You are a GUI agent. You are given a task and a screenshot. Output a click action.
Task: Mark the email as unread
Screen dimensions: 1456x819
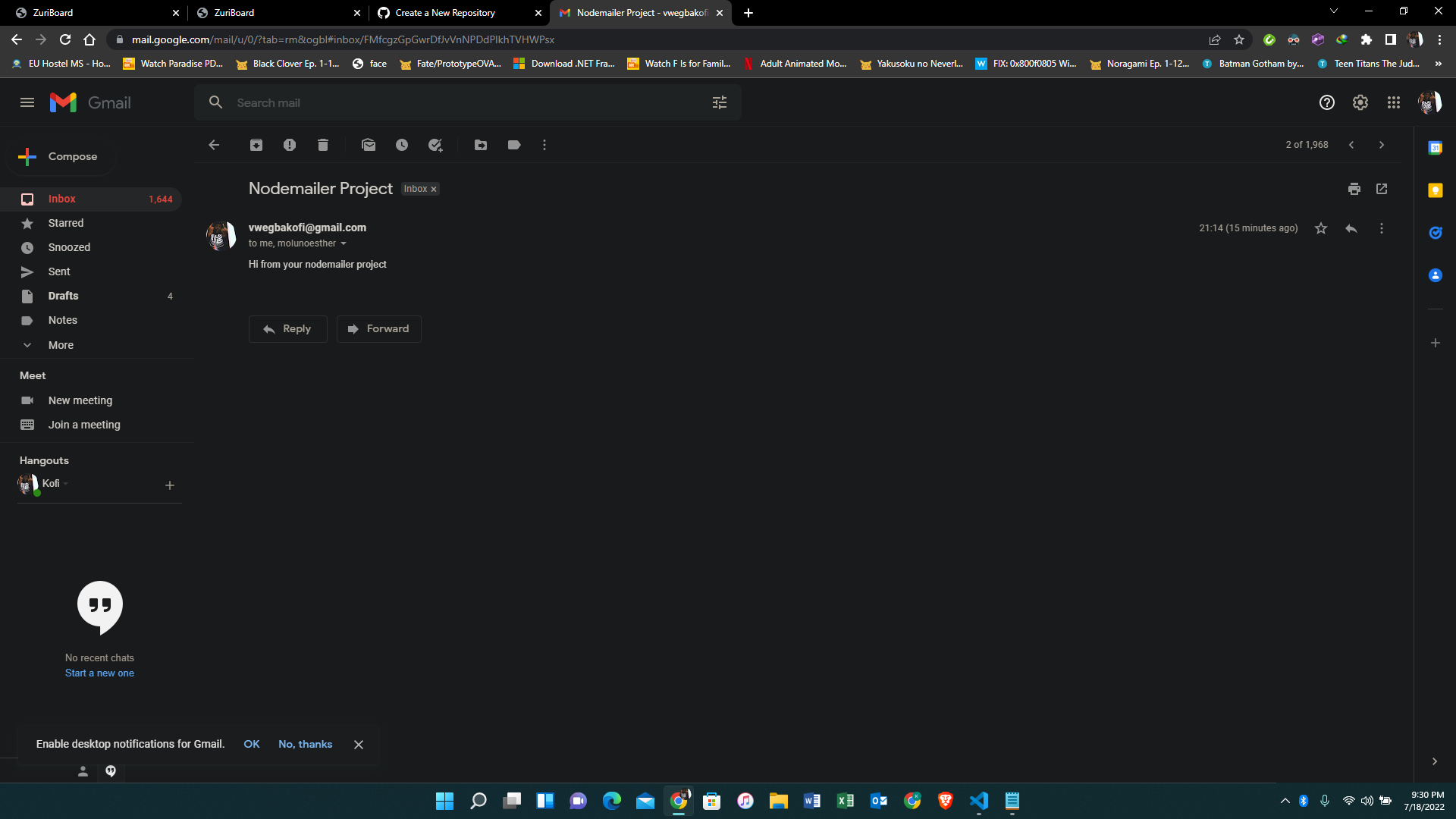pyautogui.click(x=369, y=145)
